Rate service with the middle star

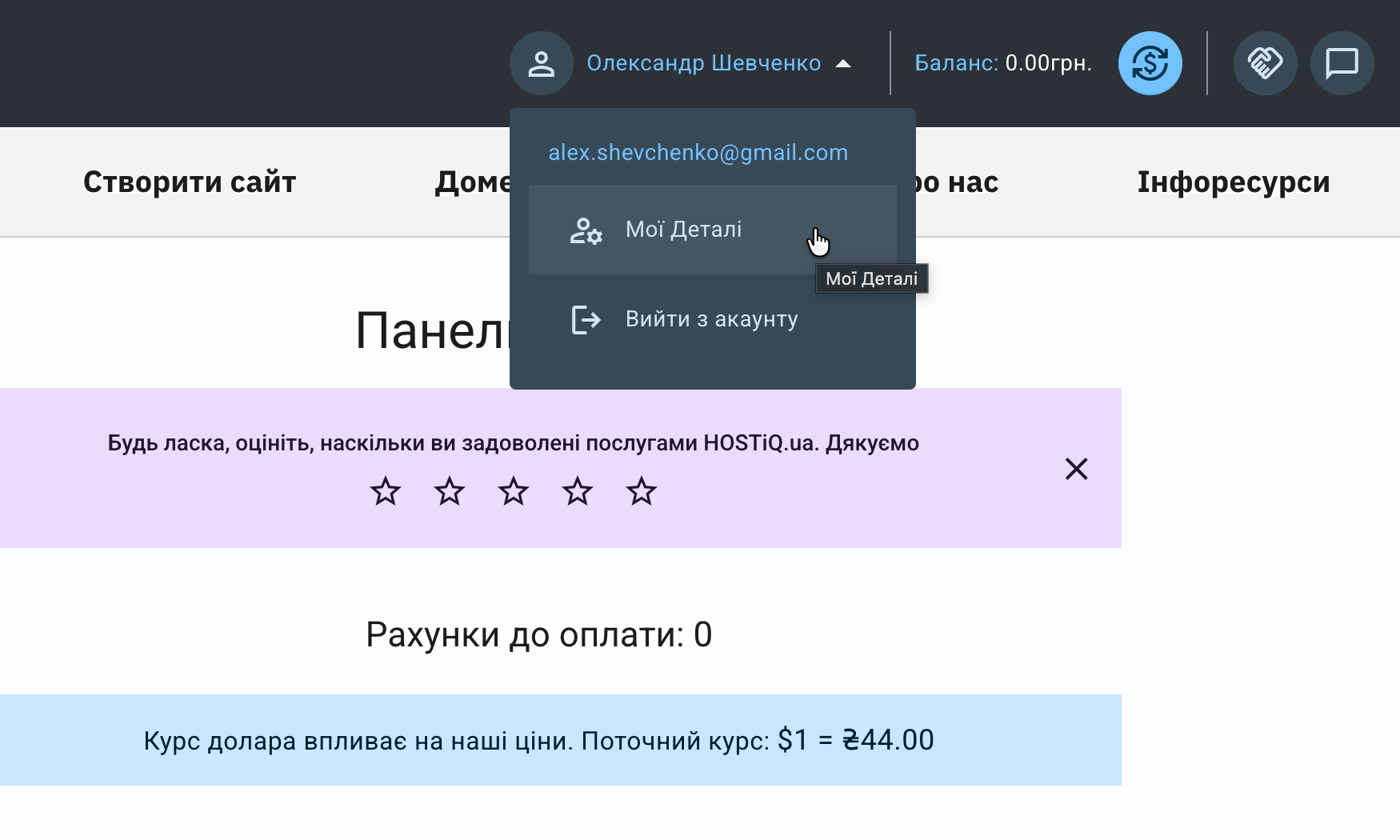coord(514,492)
